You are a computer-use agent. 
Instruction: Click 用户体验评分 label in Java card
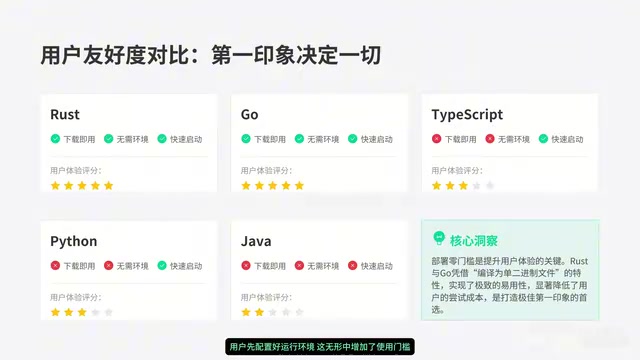coord(267,298)
